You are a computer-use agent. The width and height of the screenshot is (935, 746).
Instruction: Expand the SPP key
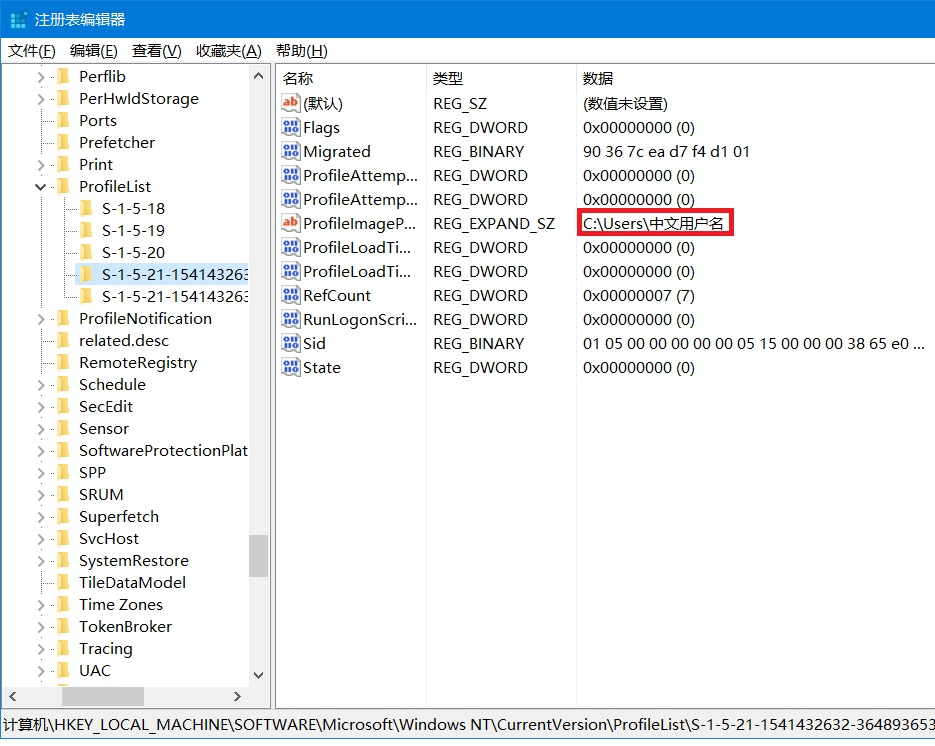point(41,473)
